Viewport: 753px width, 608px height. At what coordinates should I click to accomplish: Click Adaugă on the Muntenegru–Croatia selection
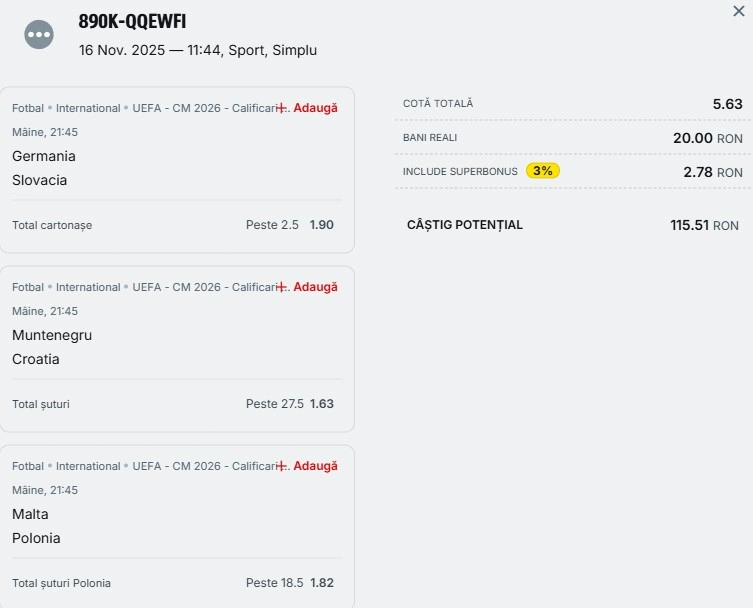click(315, 287)
